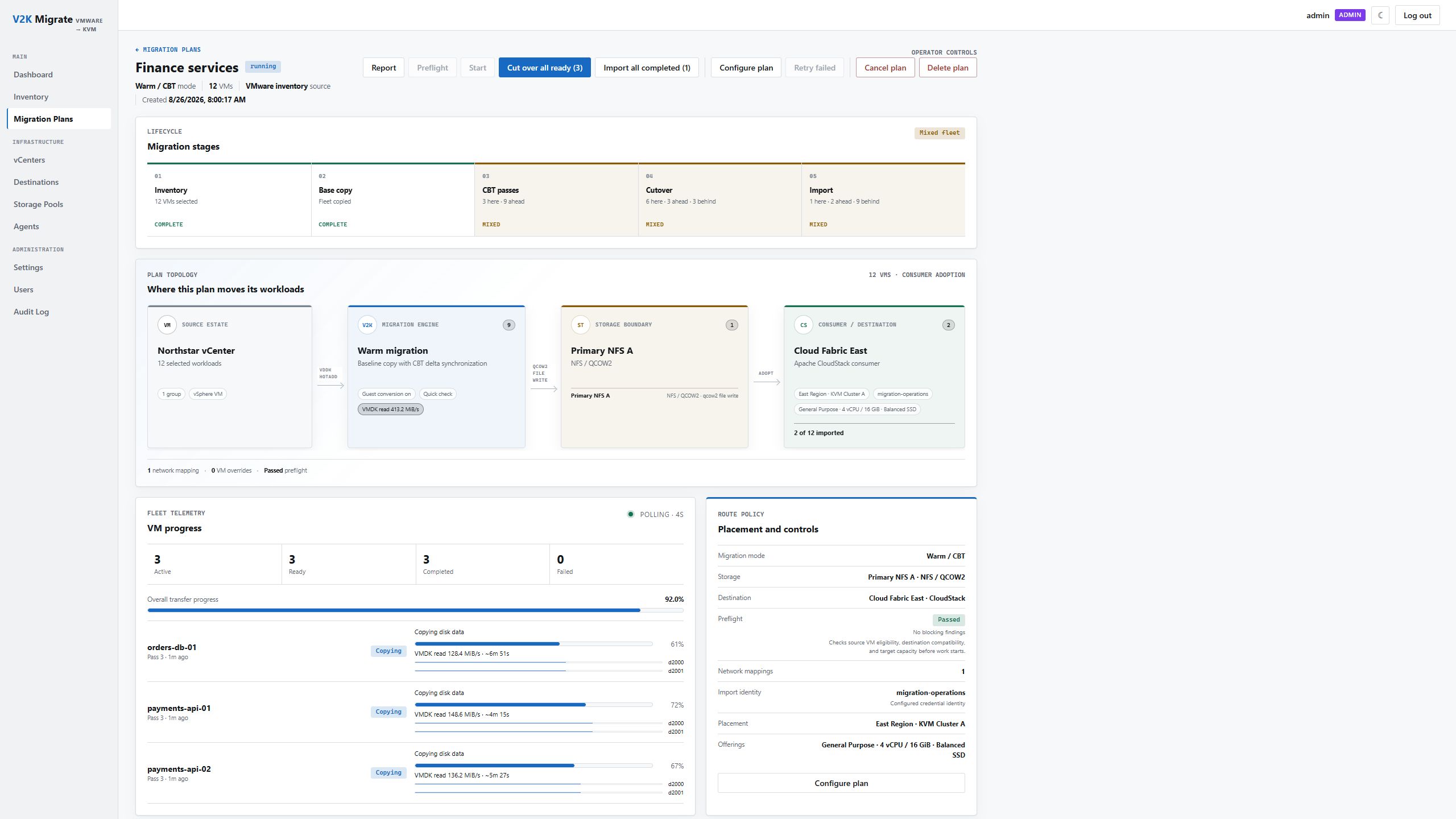1456x819 pixels.
Task: Click the Mixed fleet badge
Action: [x=940, y=133]
